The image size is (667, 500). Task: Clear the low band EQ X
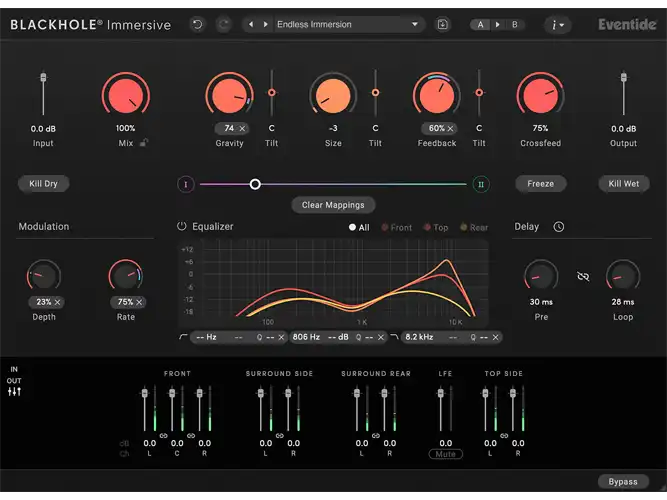click(x=281, y=337)
